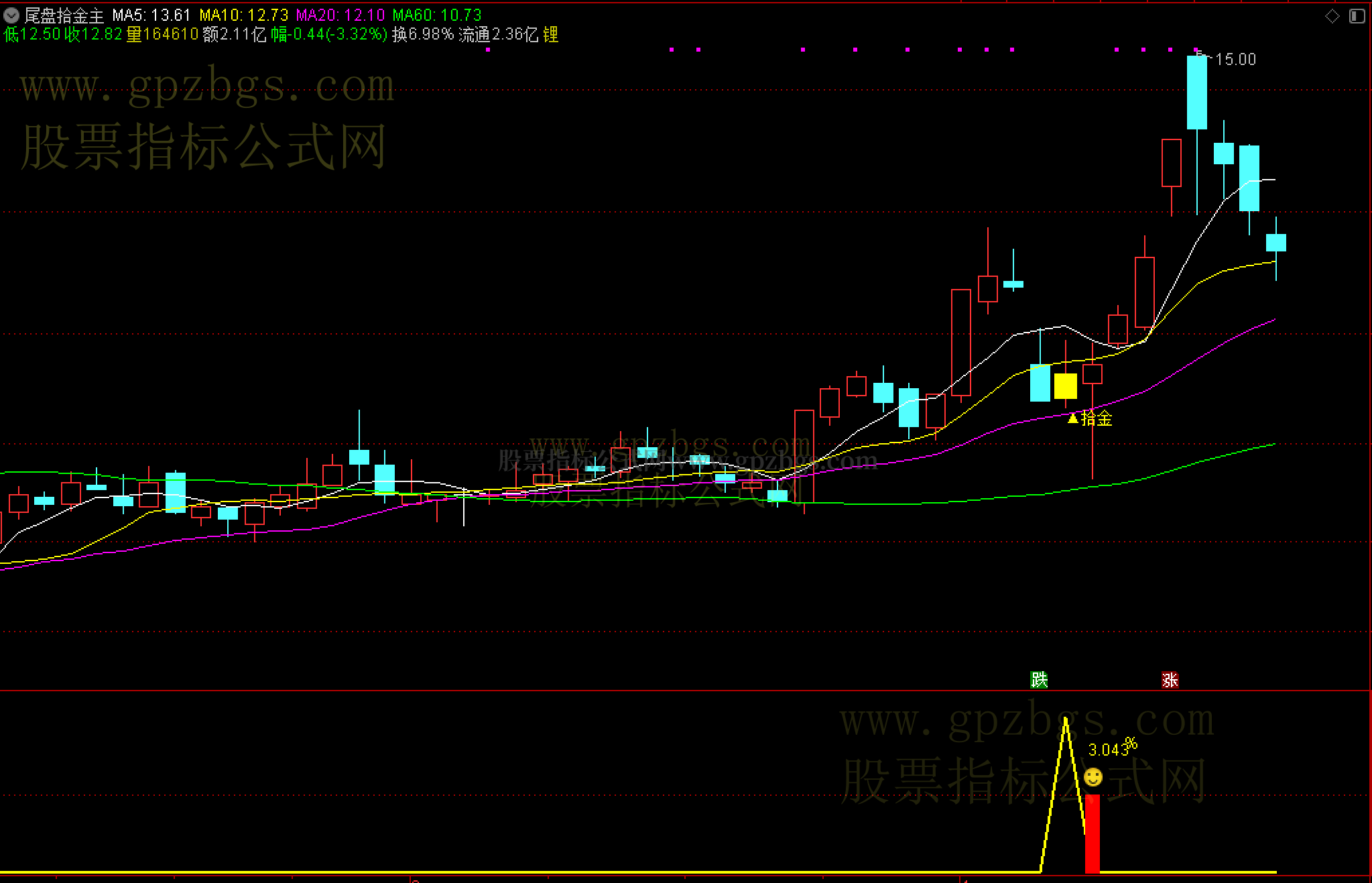Viewport: 1372px width, 883px height.
Task: Select the solid yellow candlestick
Action: click(1066, 386)
